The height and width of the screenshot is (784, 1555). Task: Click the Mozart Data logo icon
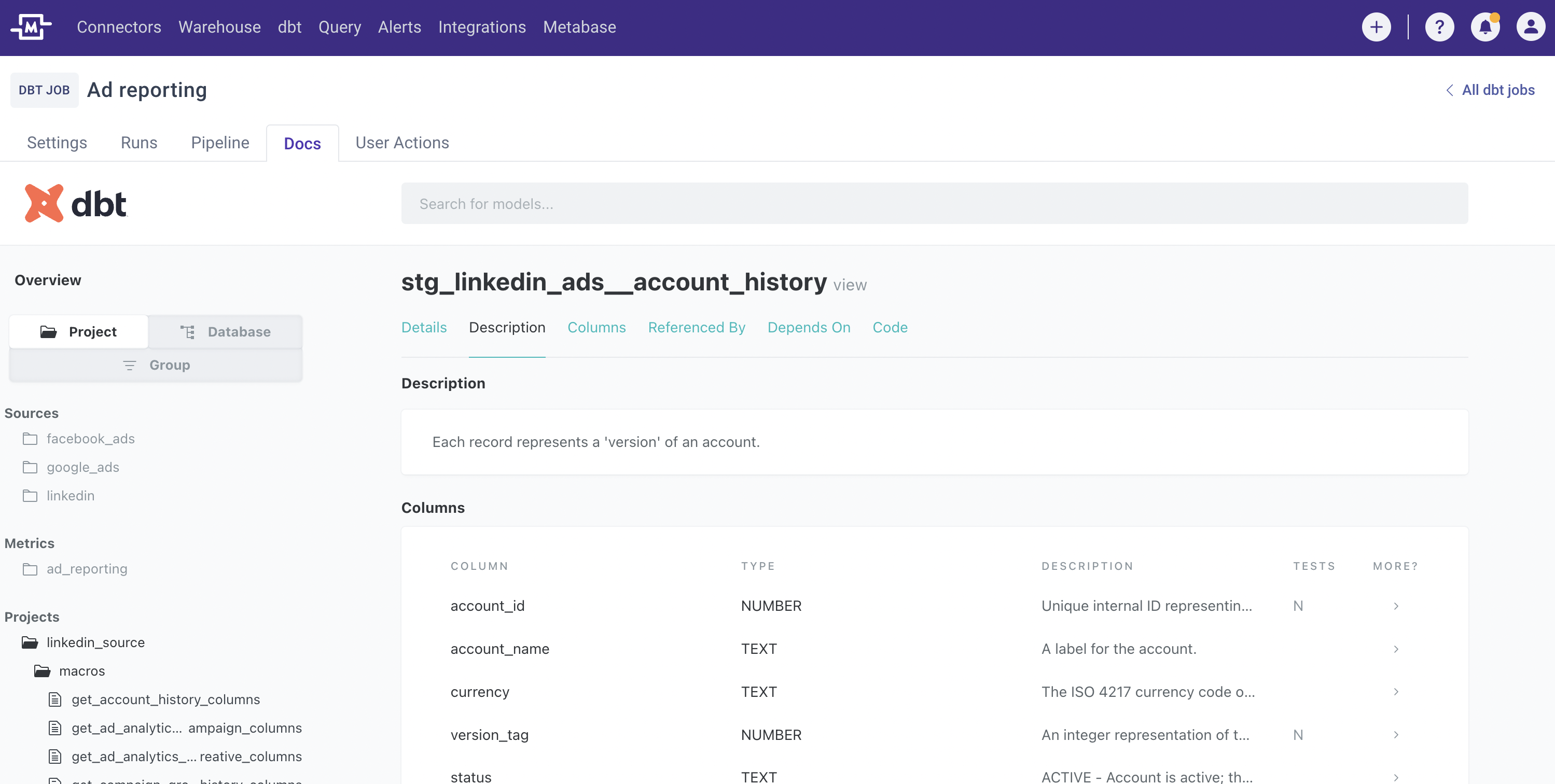point(32,26)
